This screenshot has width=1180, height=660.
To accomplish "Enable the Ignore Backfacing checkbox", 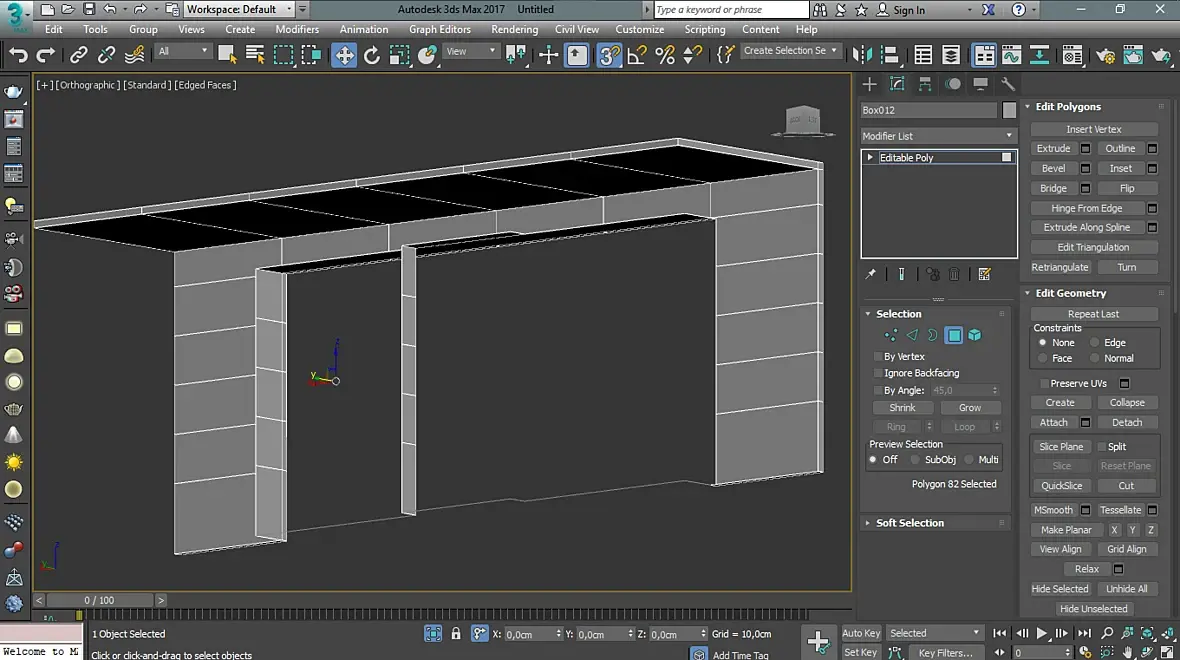I will point(877,373).
